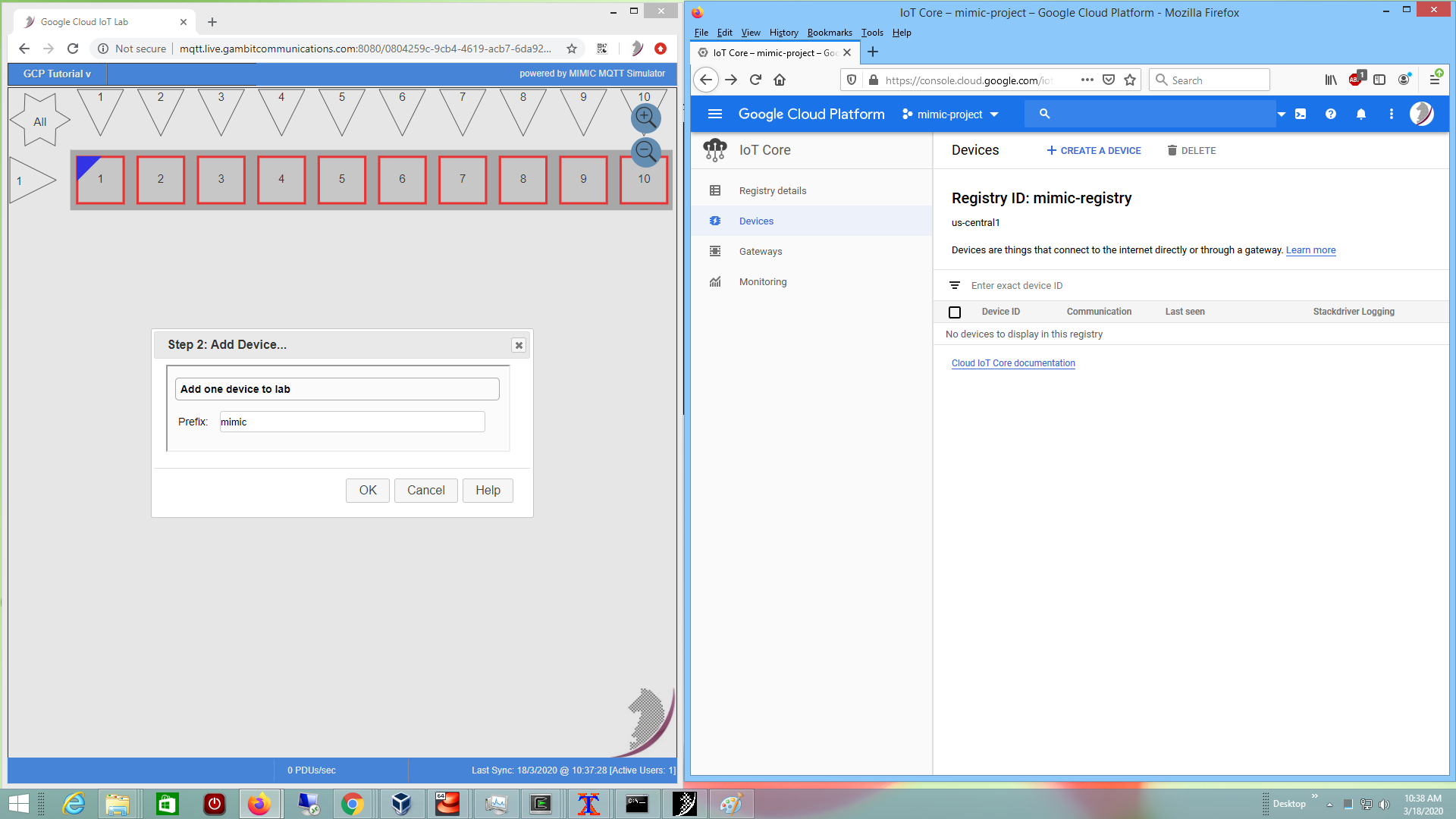Open Firefox File menu
This screenshot has height=819, width=1456.
click(701, 33)
